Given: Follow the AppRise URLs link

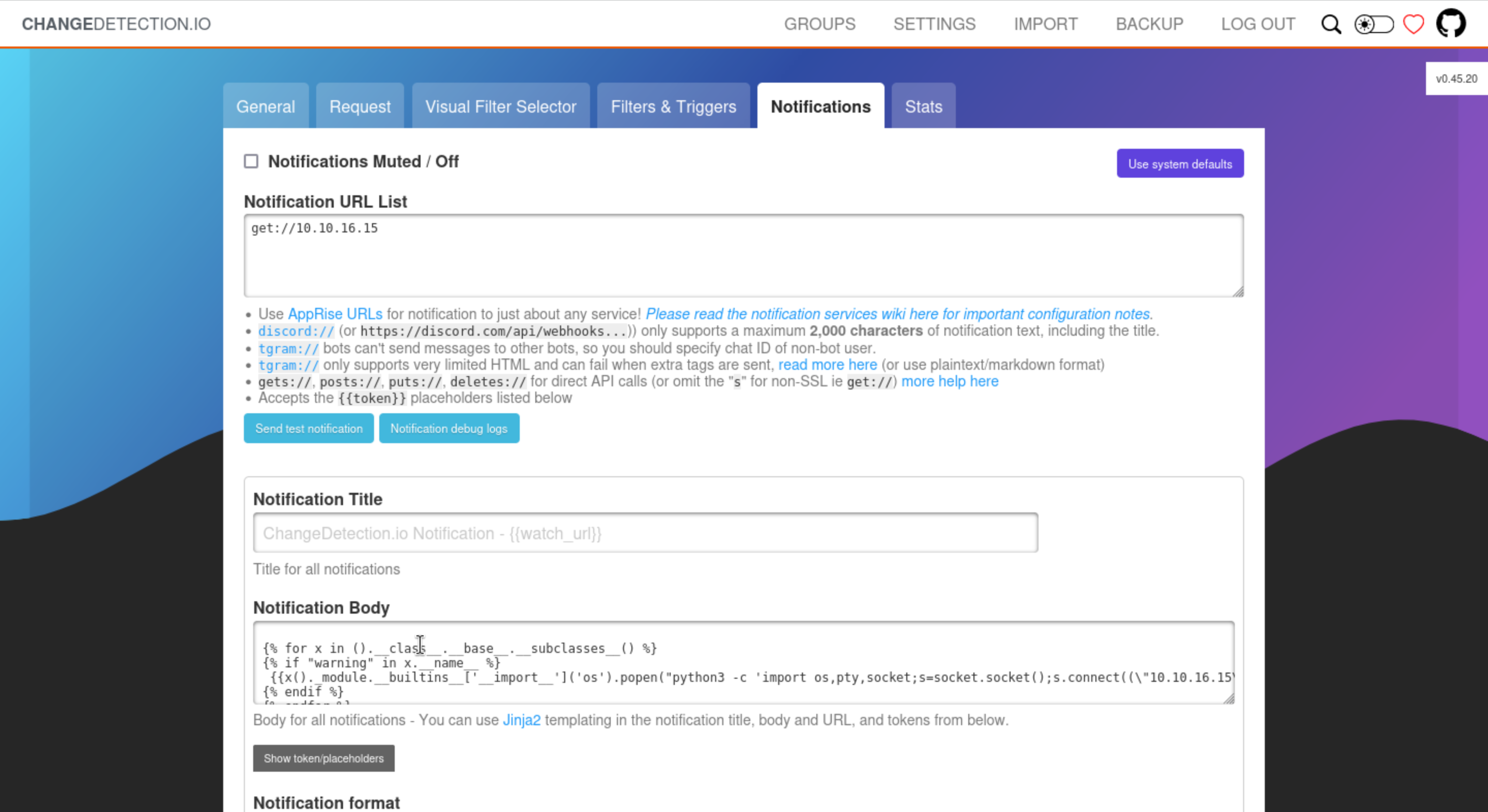Looking at the screenshot, I should pos(335,314).
